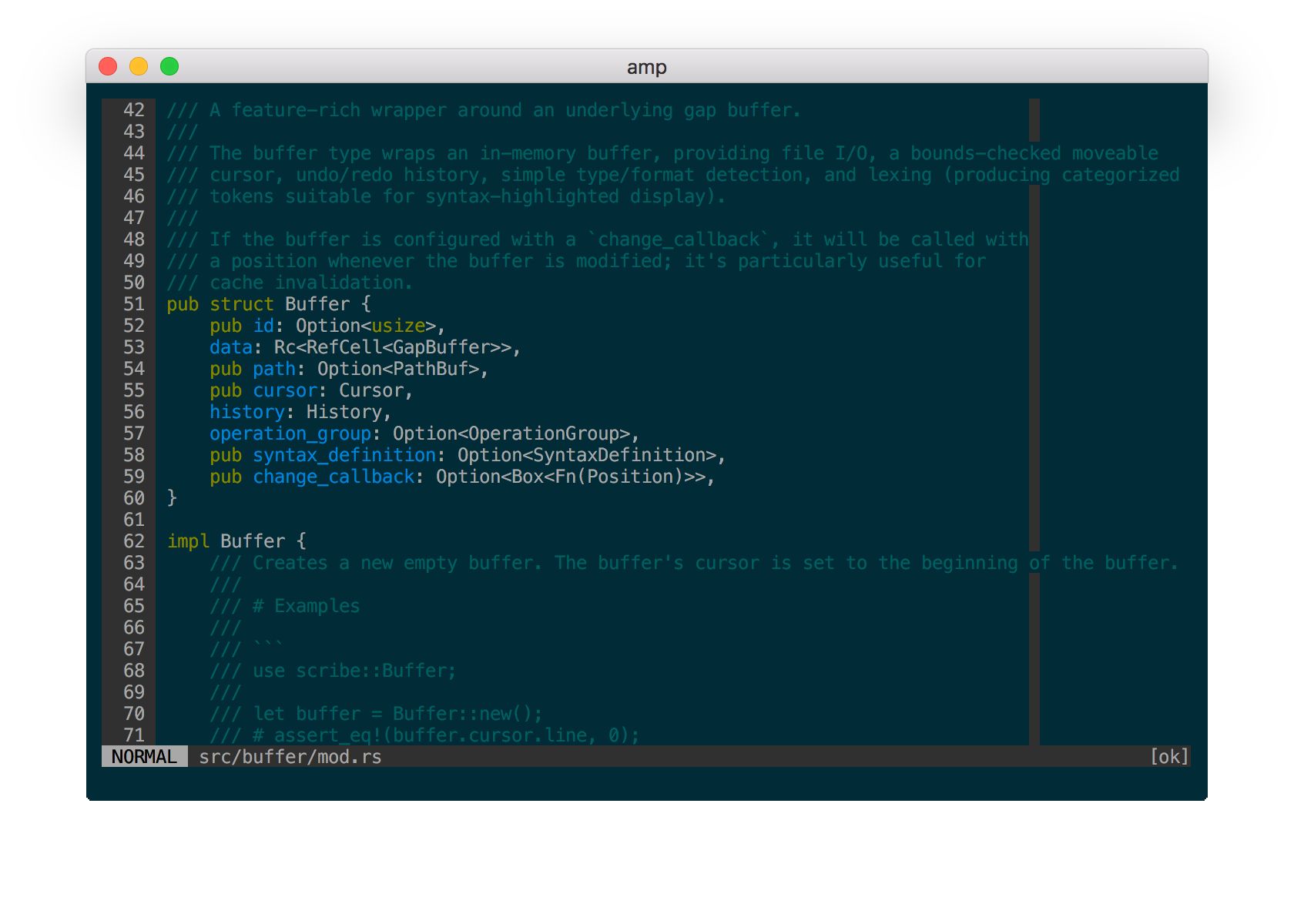Click the green zoom window button
The width and height of the screenshot is (1294, 924).
coord(169,67)
